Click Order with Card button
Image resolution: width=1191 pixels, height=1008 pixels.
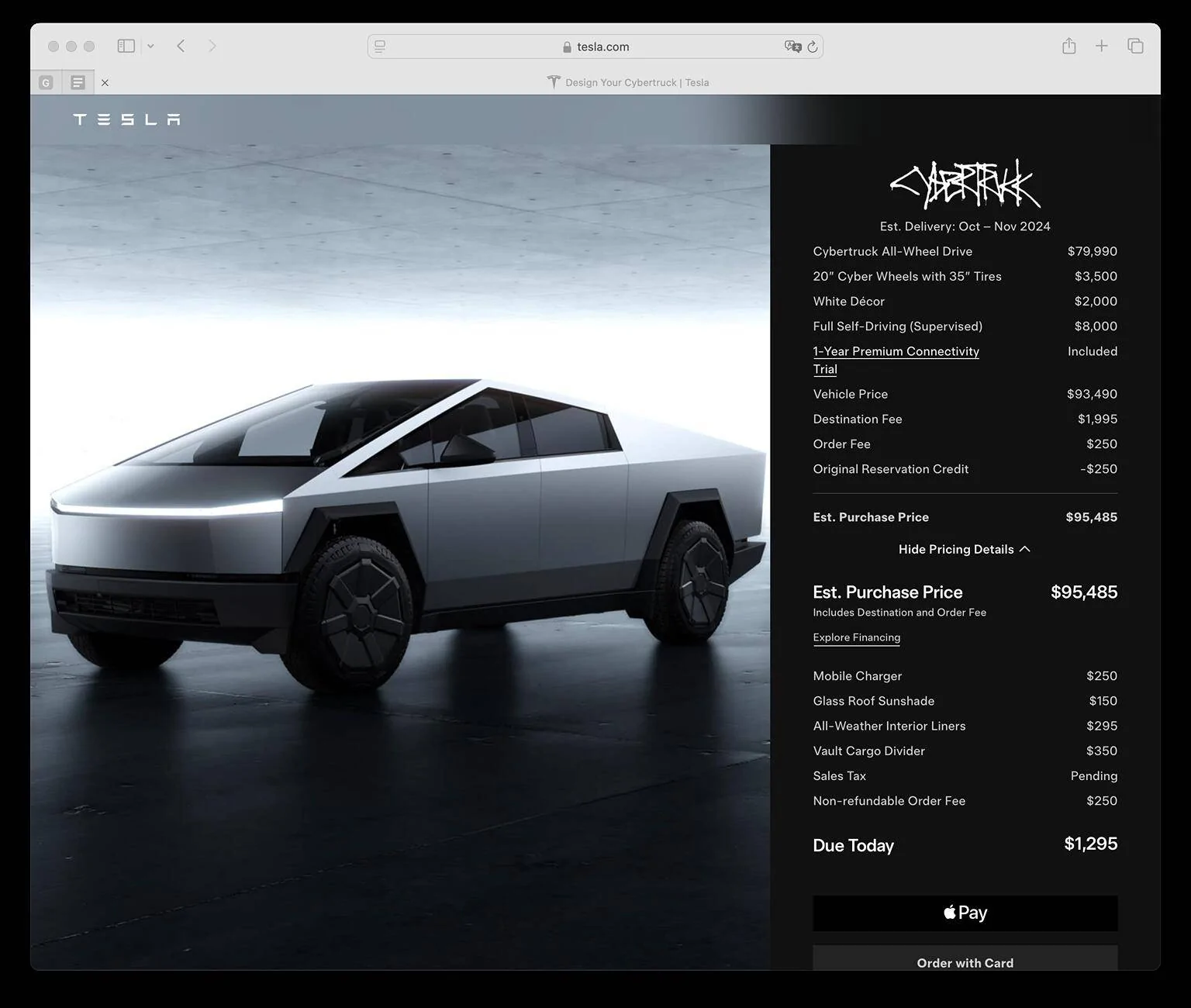point(965,958)
